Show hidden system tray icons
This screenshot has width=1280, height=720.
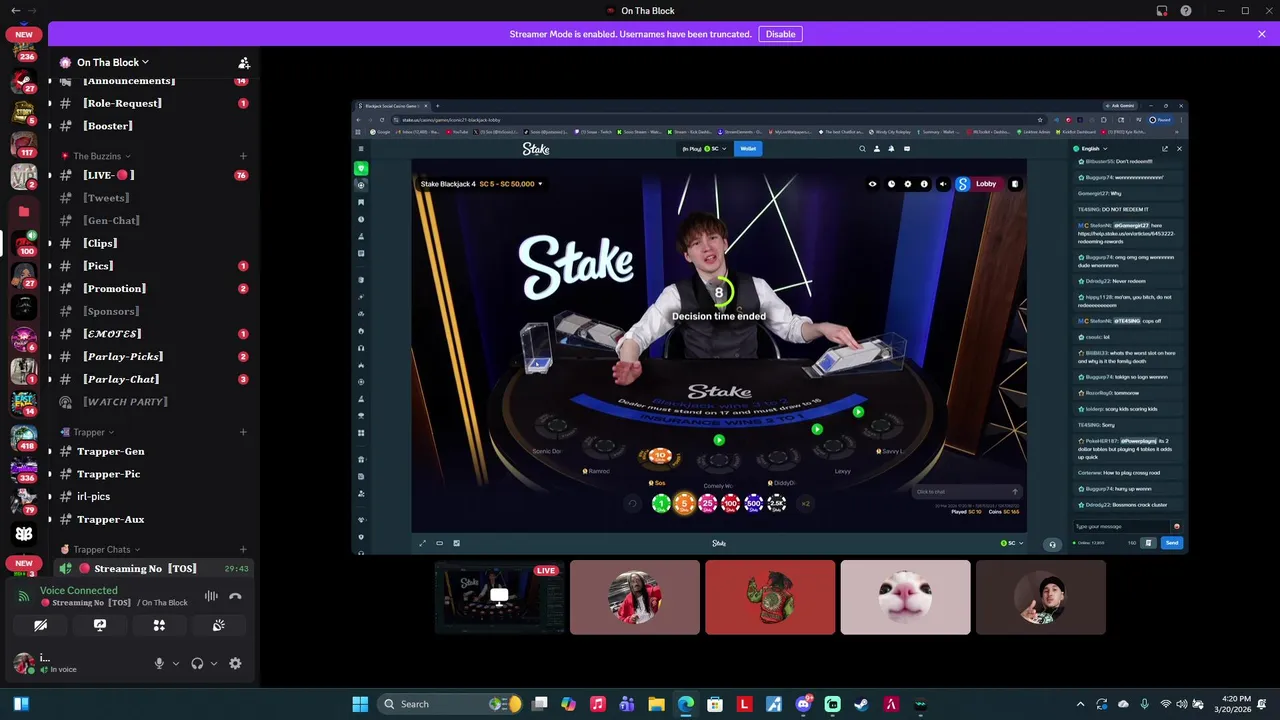click(1080, 704)
